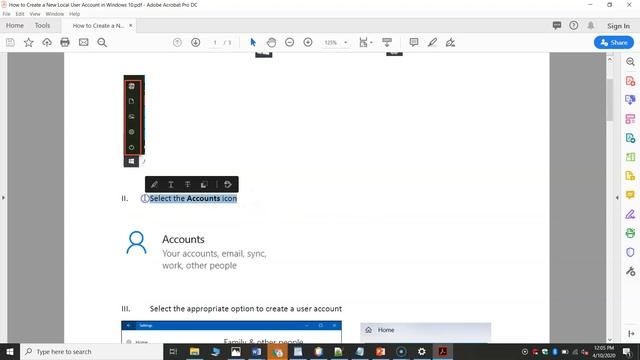Viewport: 640px width, 360px height.
Task: Close the How to Create document tab
Action: [x=131, y=25]
